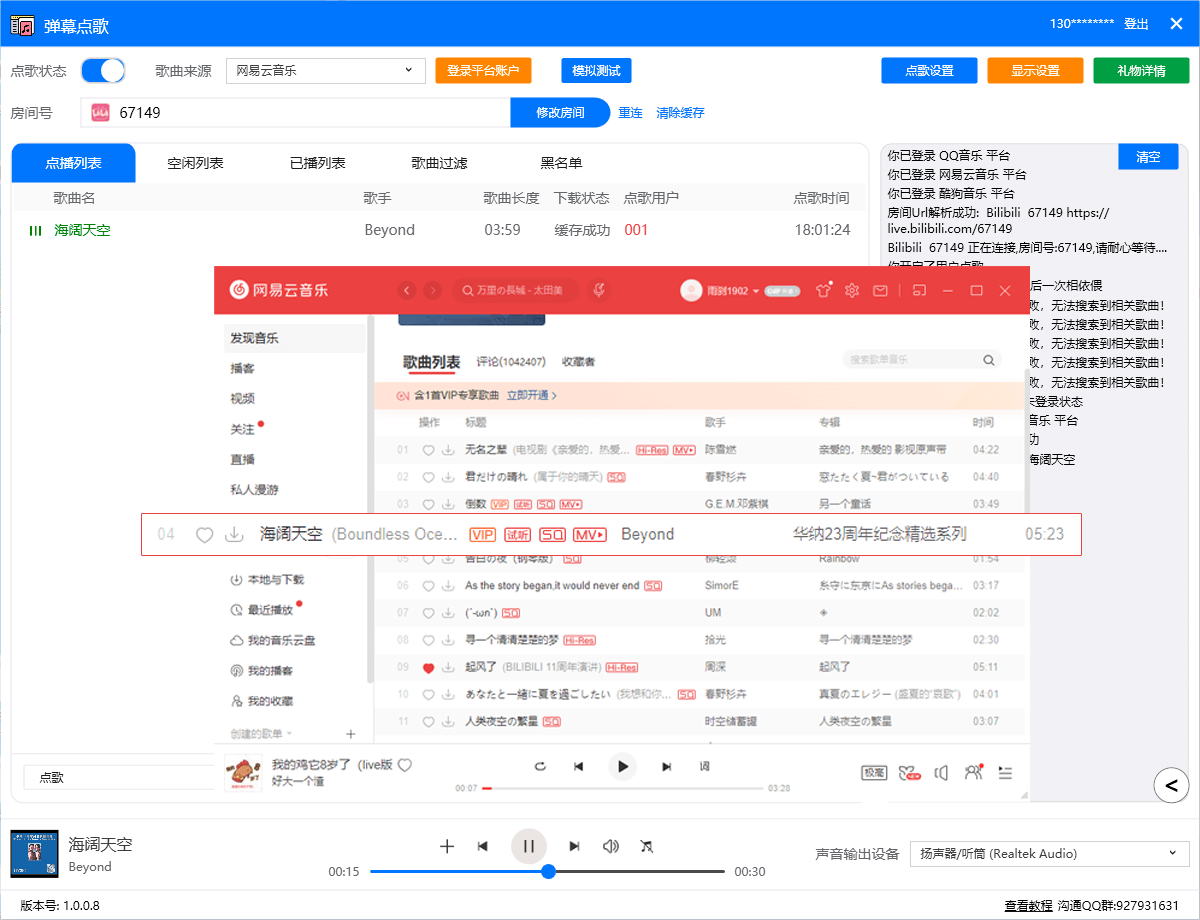
Task: Select 海阔天空 row in 点播列表
Action: [x=439, y=230]
